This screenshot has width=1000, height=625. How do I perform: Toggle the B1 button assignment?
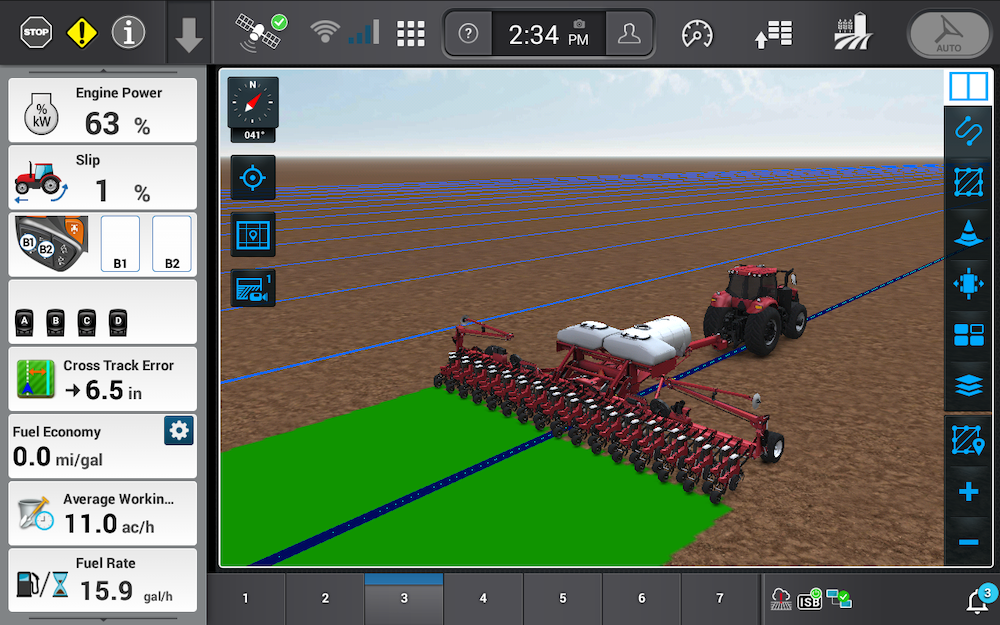click(x=120, y=243)
